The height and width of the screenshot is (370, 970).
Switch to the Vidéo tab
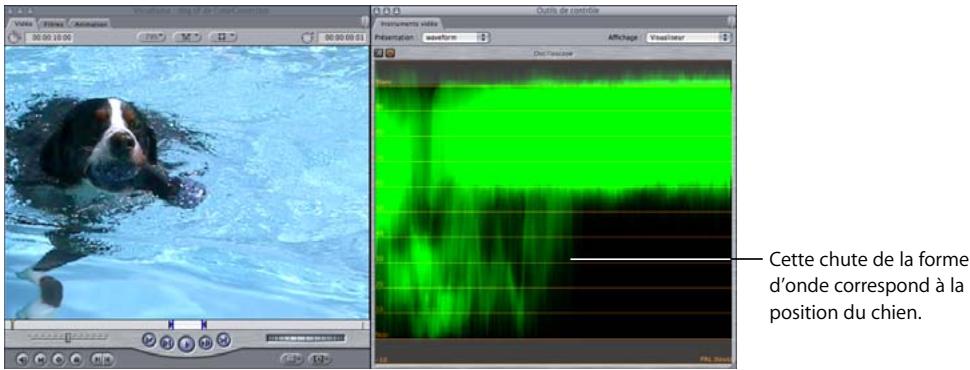click(x=24, y=24)
